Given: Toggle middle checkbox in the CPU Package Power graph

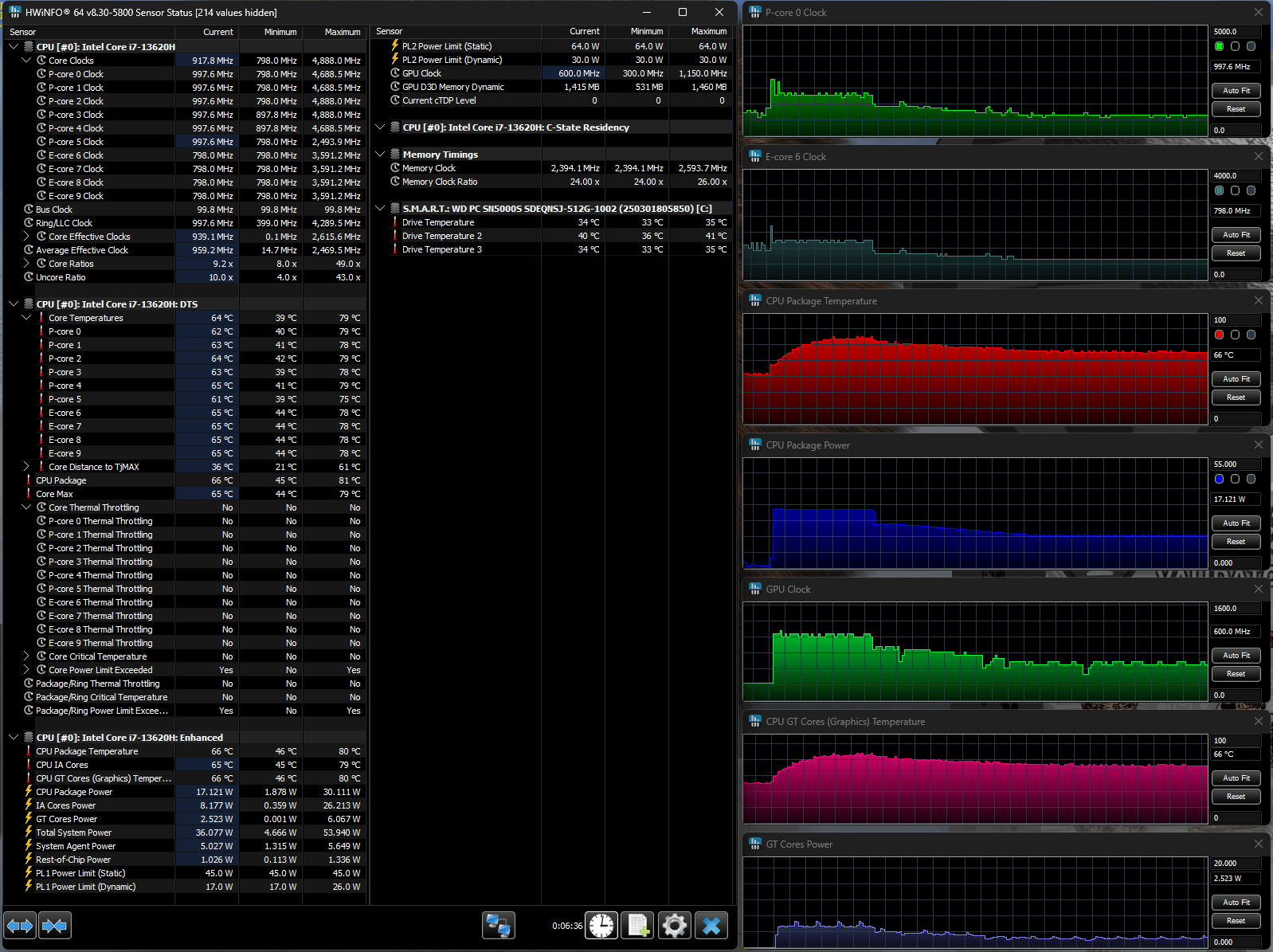Looking at the screenshot, I should point(1235,479).
